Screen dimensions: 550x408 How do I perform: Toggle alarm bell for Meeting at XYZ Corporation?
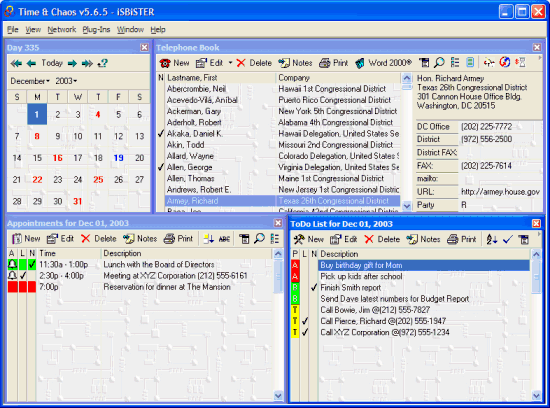pyautogui.click(x=12, y=276)
